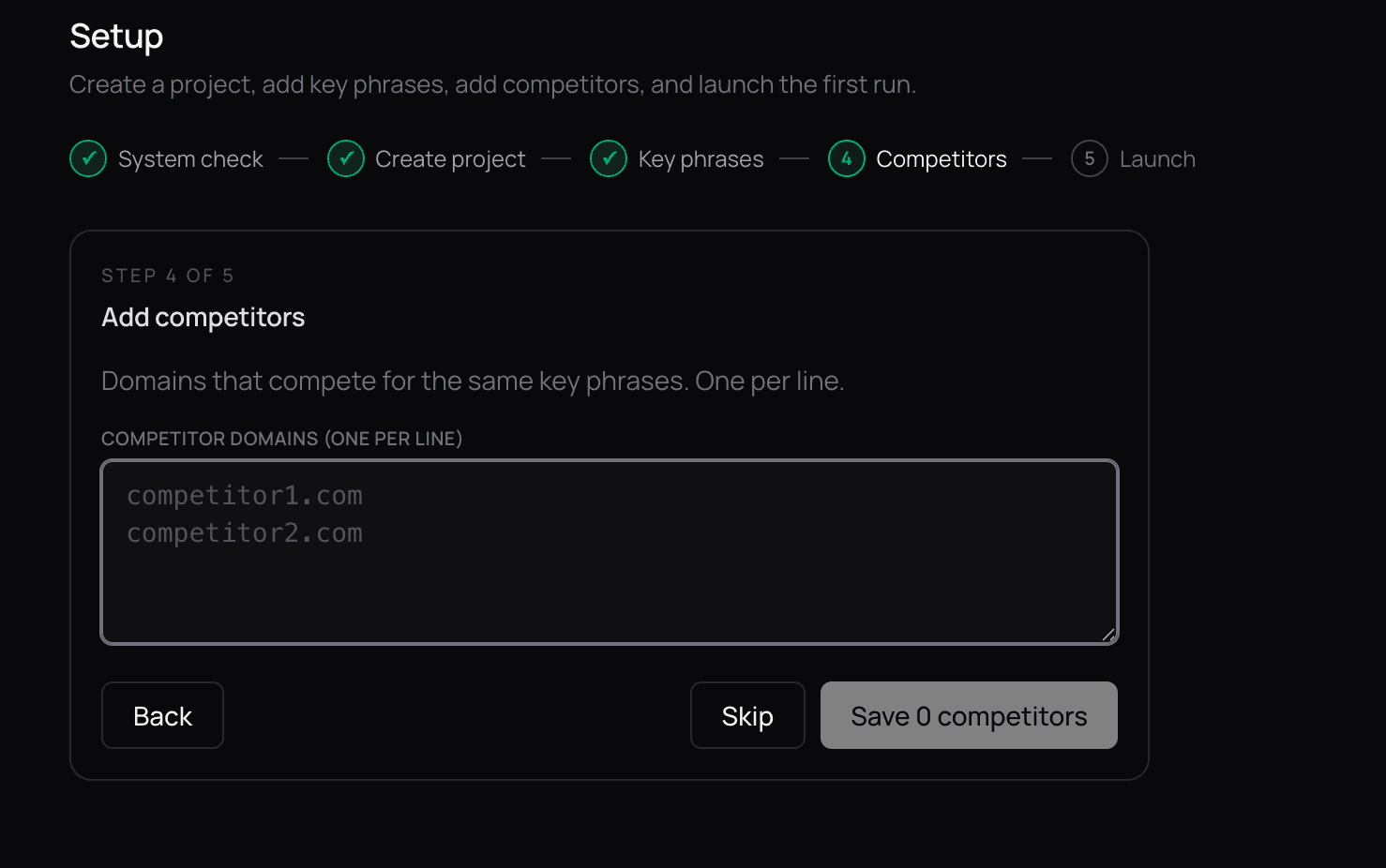Click the Create project checkmark icon
1386x868 pixels.
click(x=346, y=159)
